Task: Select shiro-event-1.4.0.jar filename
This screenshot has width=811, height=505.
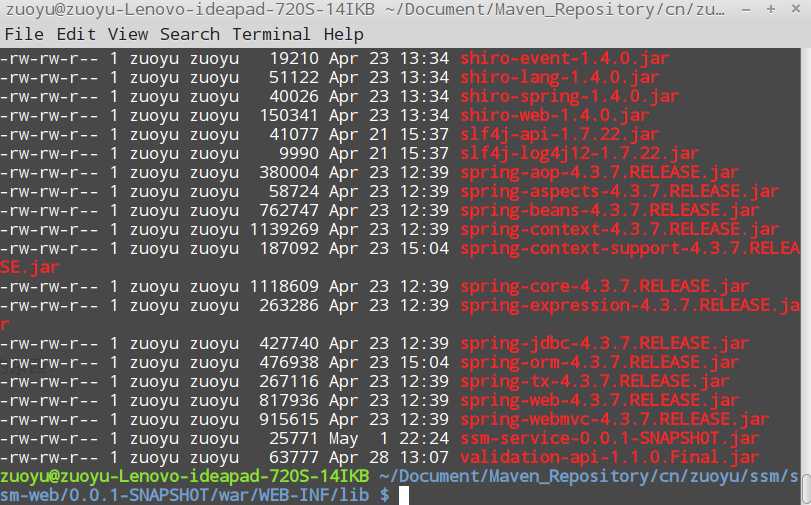Action: (565, 58)
